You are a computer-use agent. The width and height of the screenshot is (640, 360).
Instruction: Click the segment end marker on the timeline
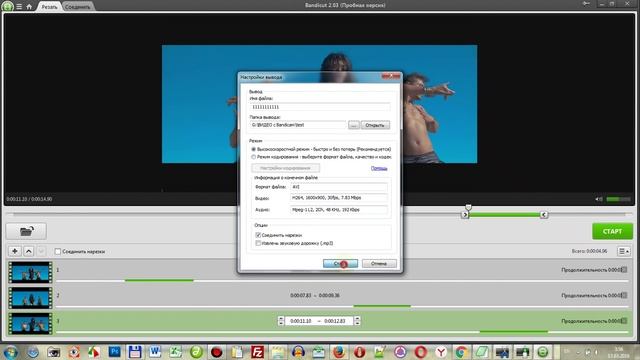tap(544, 215)
